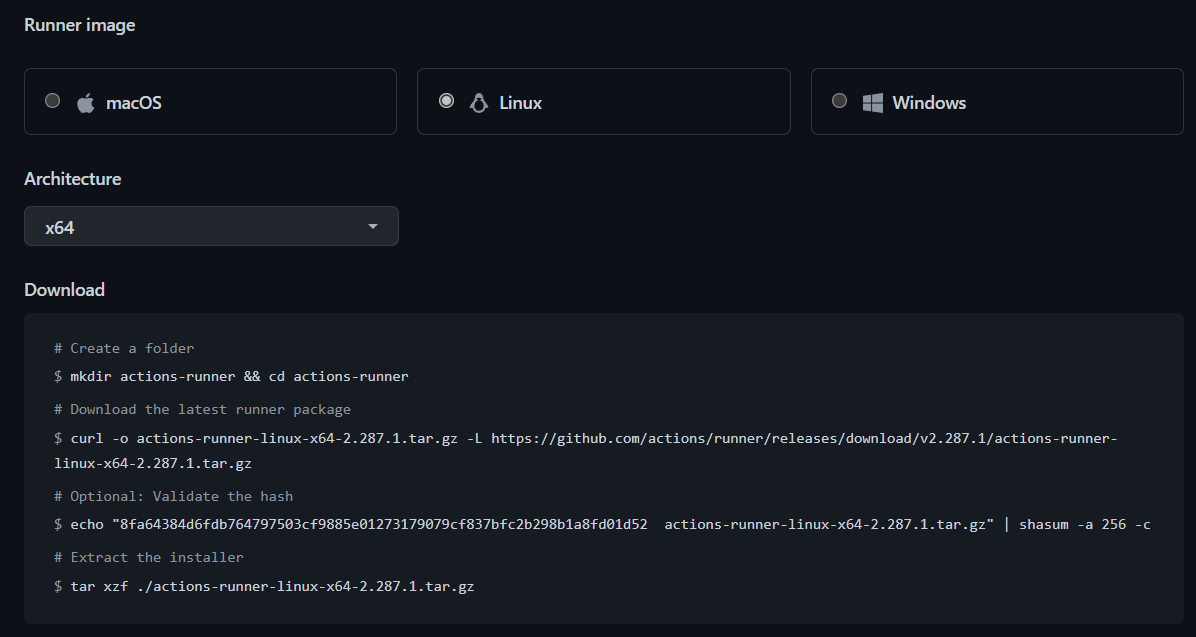Screen dimensions: 1196x637
Task: Click the Download section heading
Action: coord(64,290)
